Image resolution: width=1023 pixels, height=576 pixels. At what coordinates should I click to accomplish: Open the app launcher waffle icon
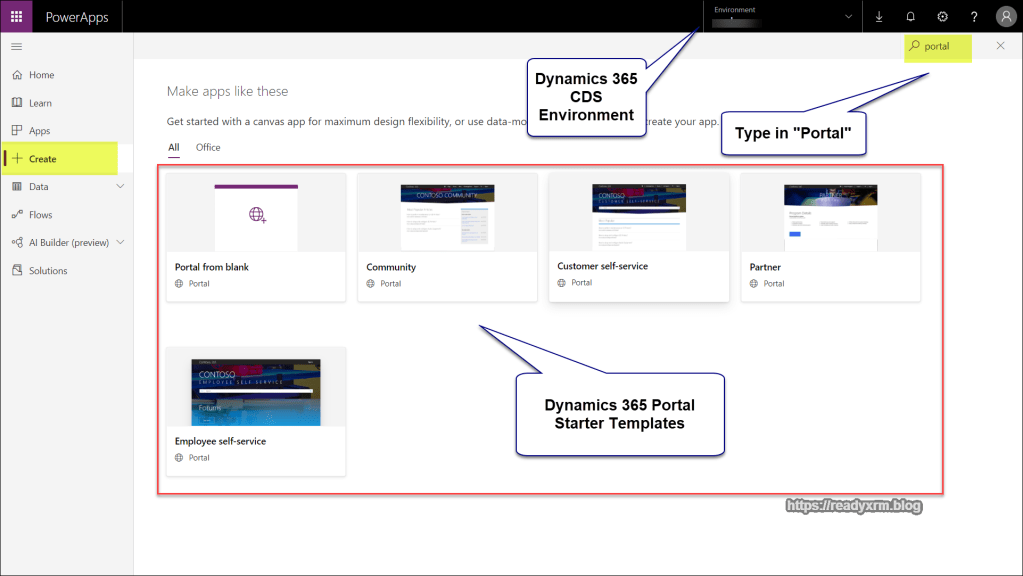(x=16, y=16)
